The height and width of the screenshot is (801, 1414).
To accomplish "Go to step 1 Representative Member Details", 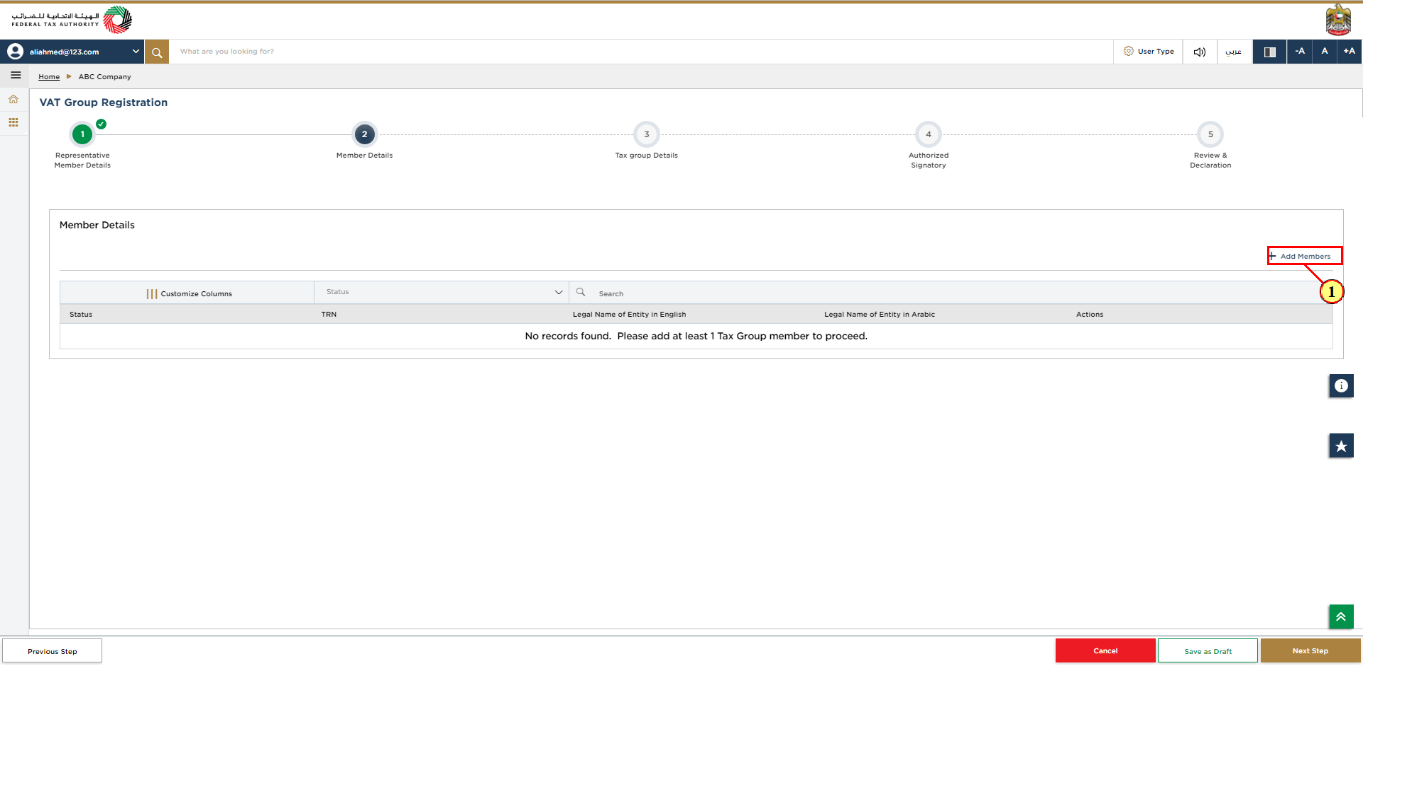I will pyautogui.click(x=83, y=134).
